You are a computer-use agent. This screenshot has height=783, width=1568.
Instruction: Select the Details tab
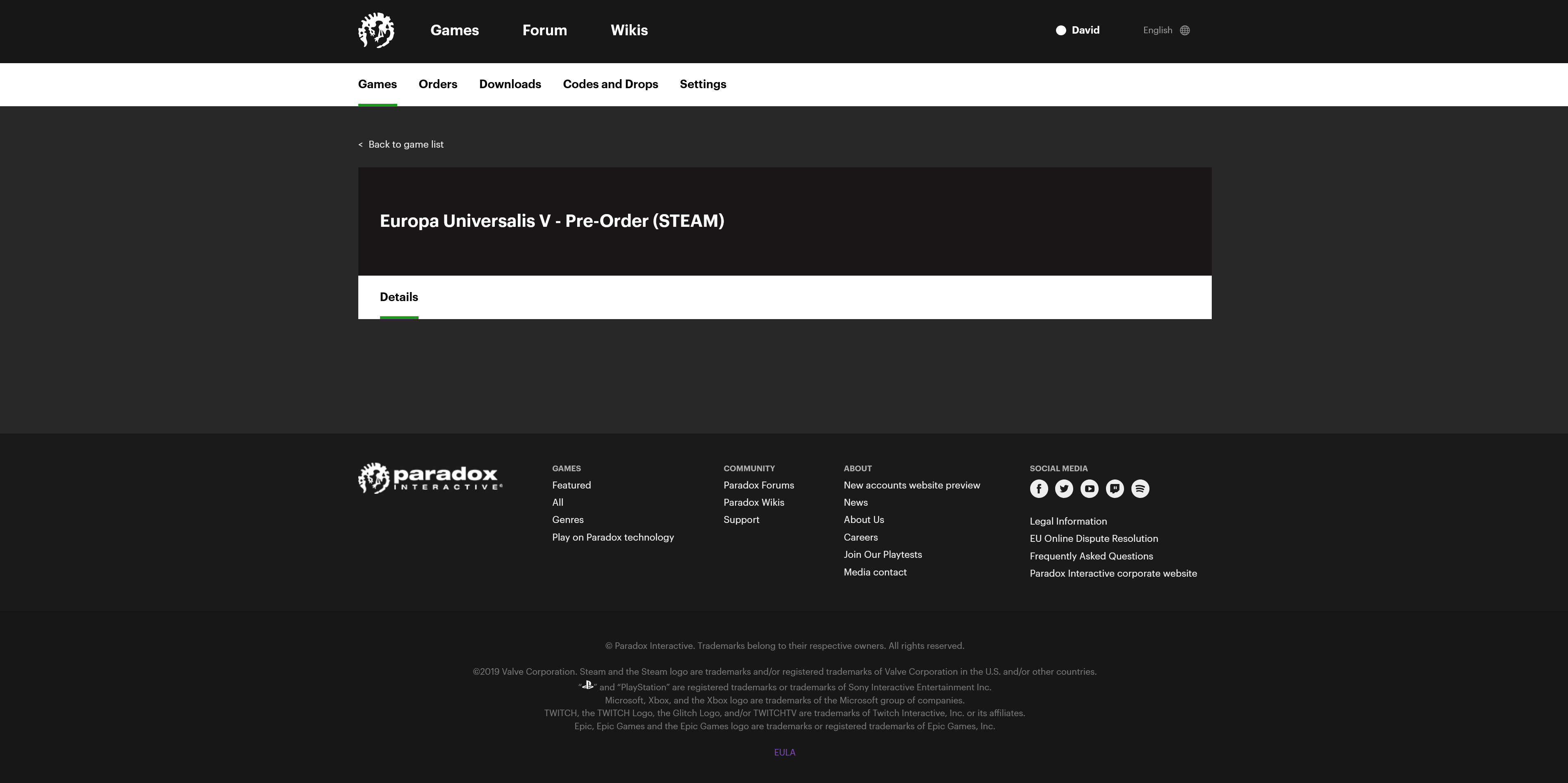[399, 297]
